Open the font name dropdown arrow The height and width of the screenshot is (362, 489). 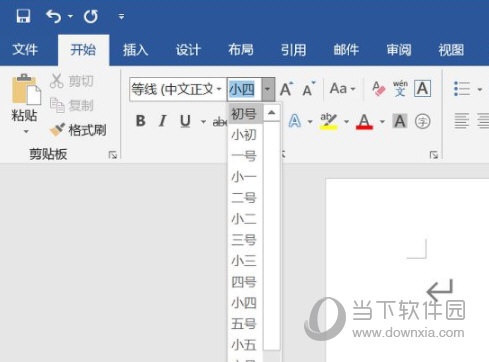(x=219, y=89)
